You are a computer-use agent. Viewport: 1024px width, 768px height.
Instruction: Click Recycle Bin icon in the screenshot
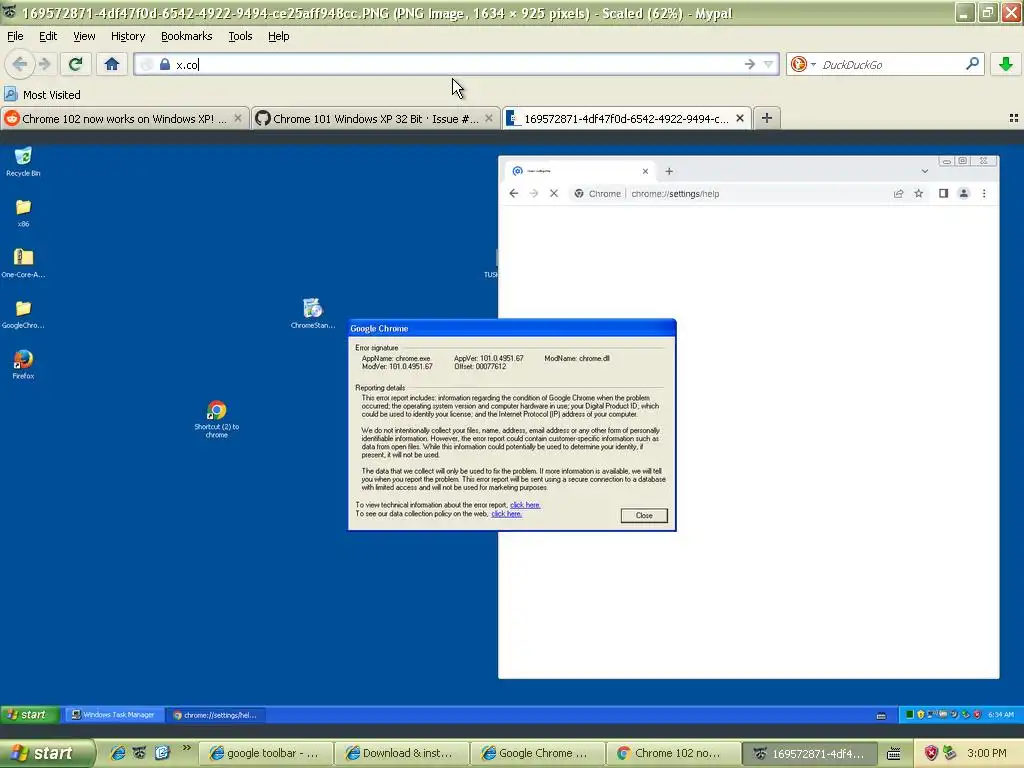[23, 161]
